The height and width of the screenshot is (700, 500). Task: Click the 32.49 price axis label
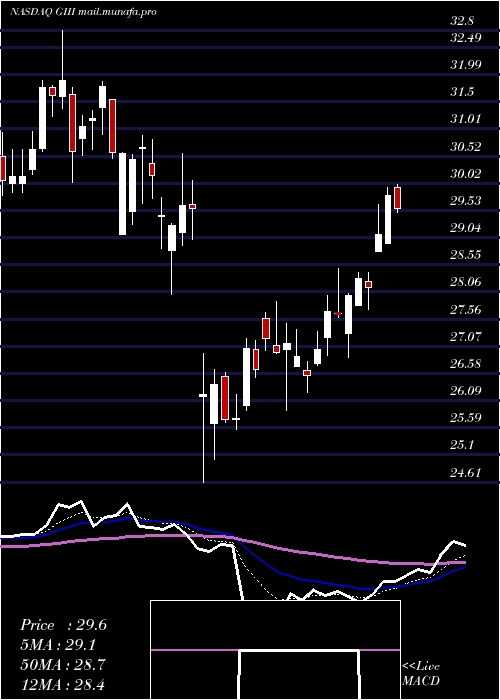(466, 38)
